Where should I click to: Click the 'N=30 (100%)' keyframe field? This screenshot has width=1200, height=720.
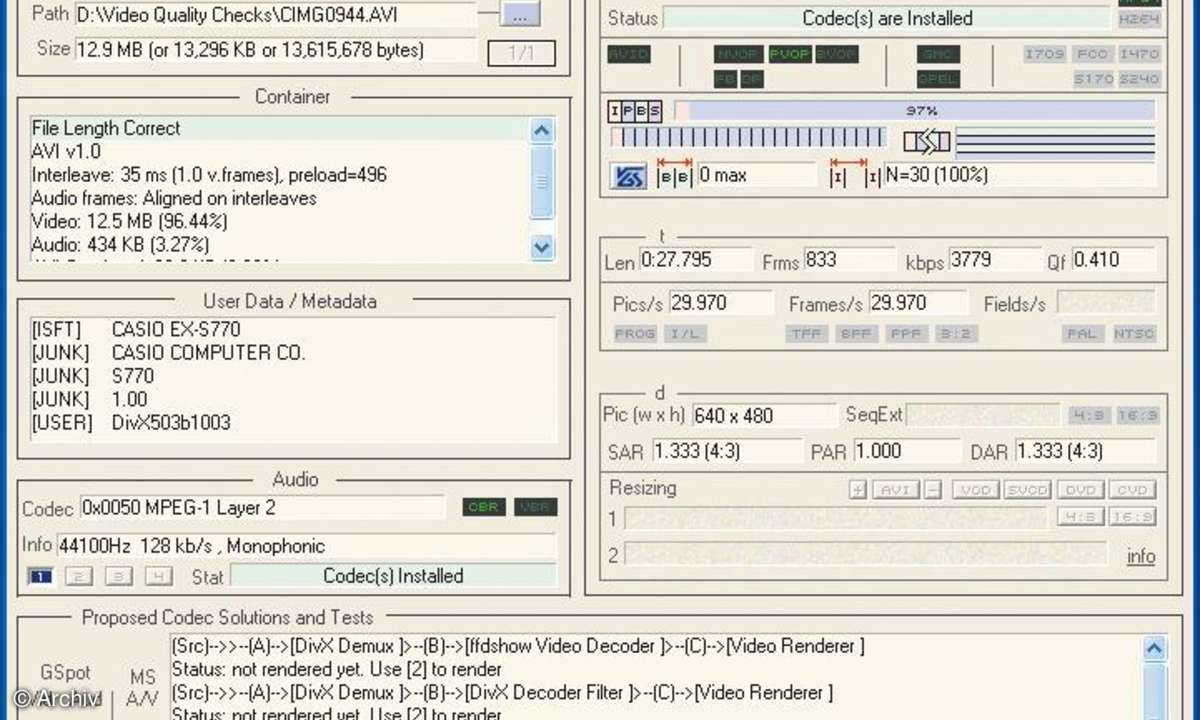(1019, 176)
